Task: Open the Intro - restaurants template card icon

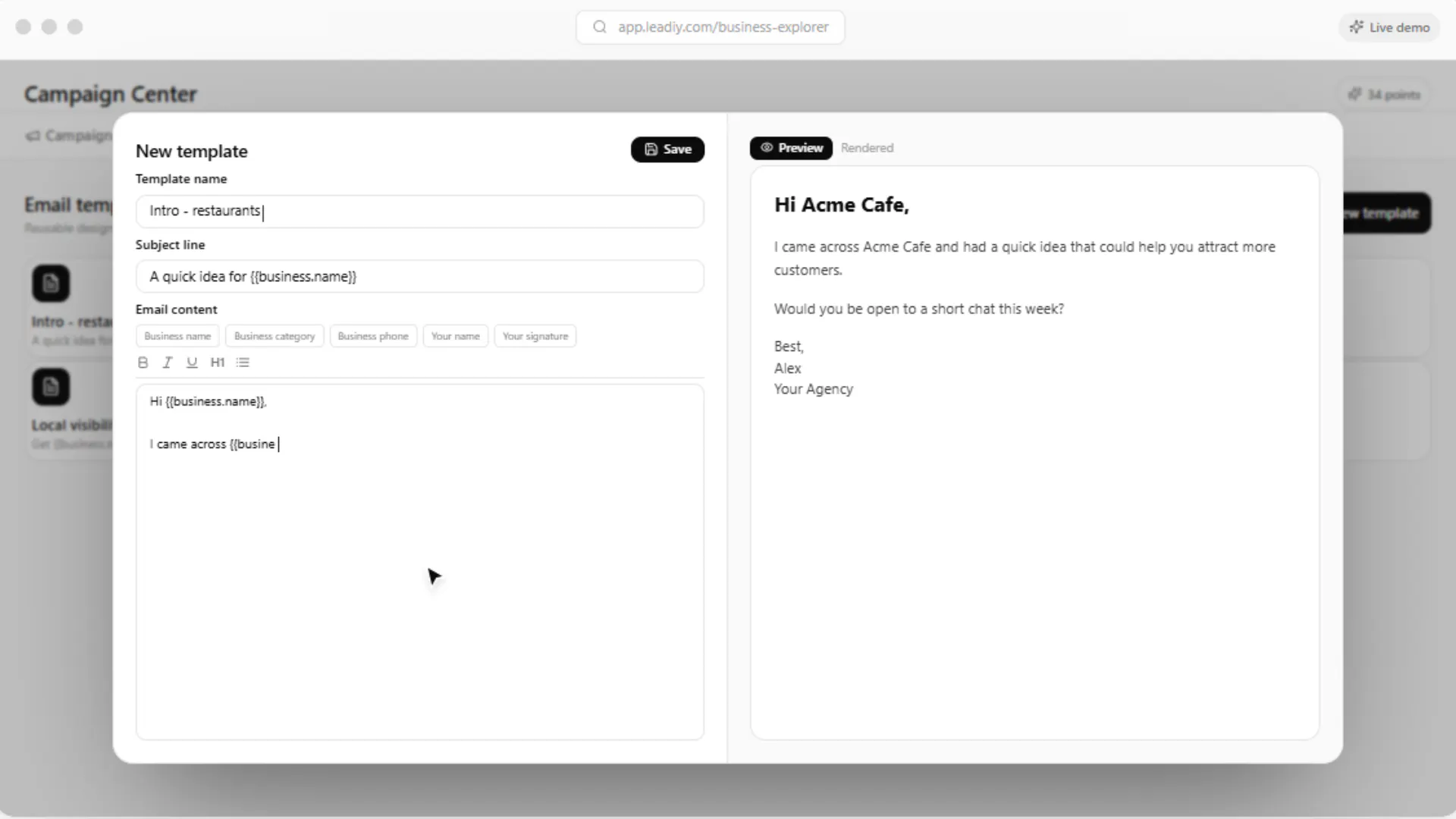Action: 51,284
